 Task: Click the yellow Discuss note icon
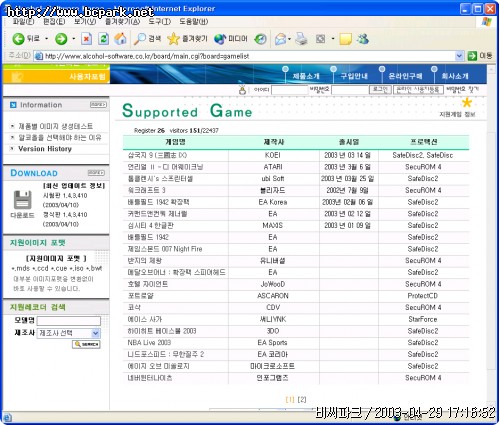pyautogui.click(x=345, y=39)
